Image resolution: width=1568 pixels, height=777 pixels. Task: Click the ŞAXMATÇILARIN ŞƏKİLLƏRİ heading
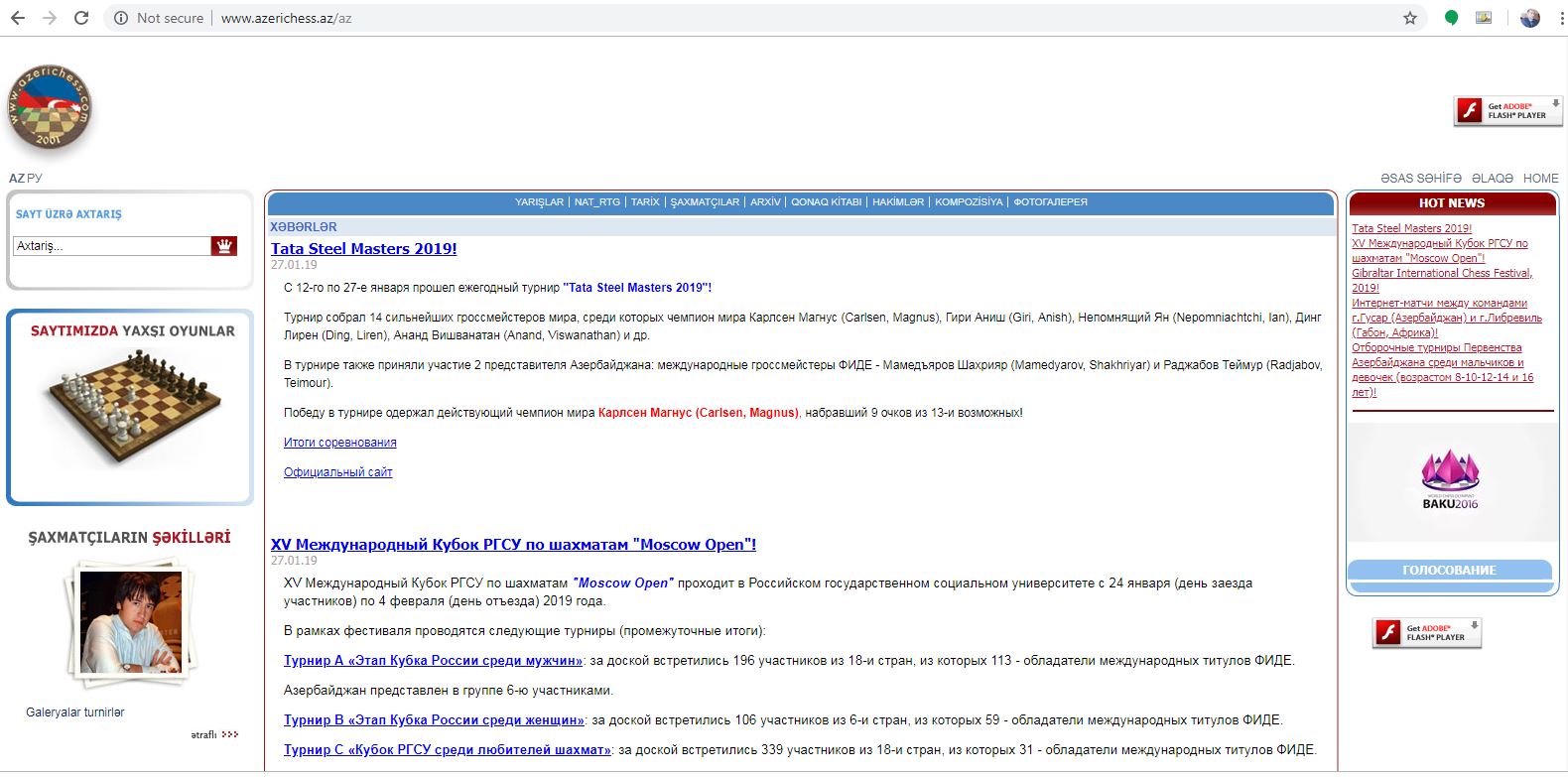pos(129,538)
